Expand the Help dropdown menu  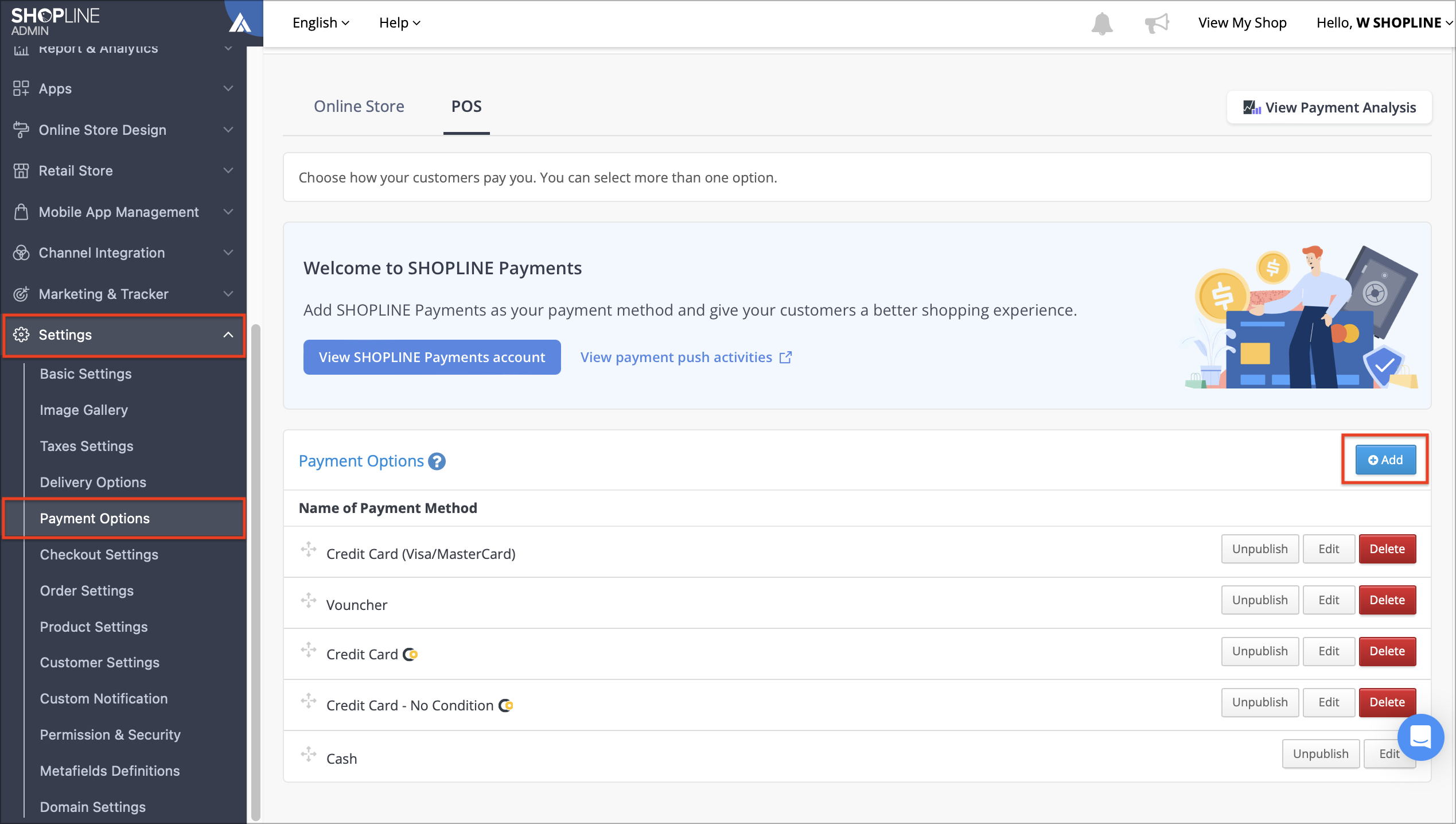pos(400,23)
